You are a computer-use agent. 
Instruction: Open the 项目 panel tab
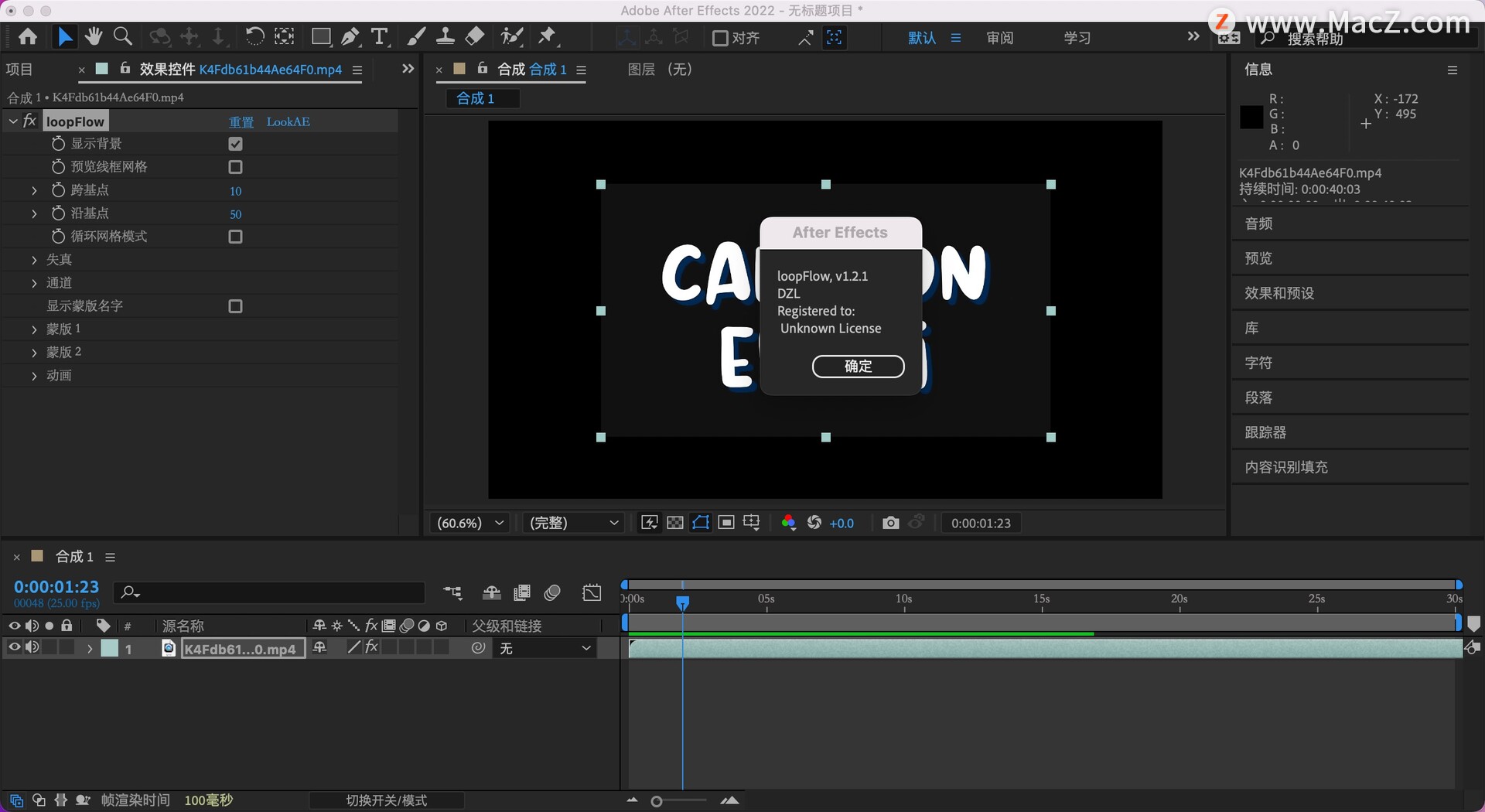pyautogui.click(x=19, y=70)
